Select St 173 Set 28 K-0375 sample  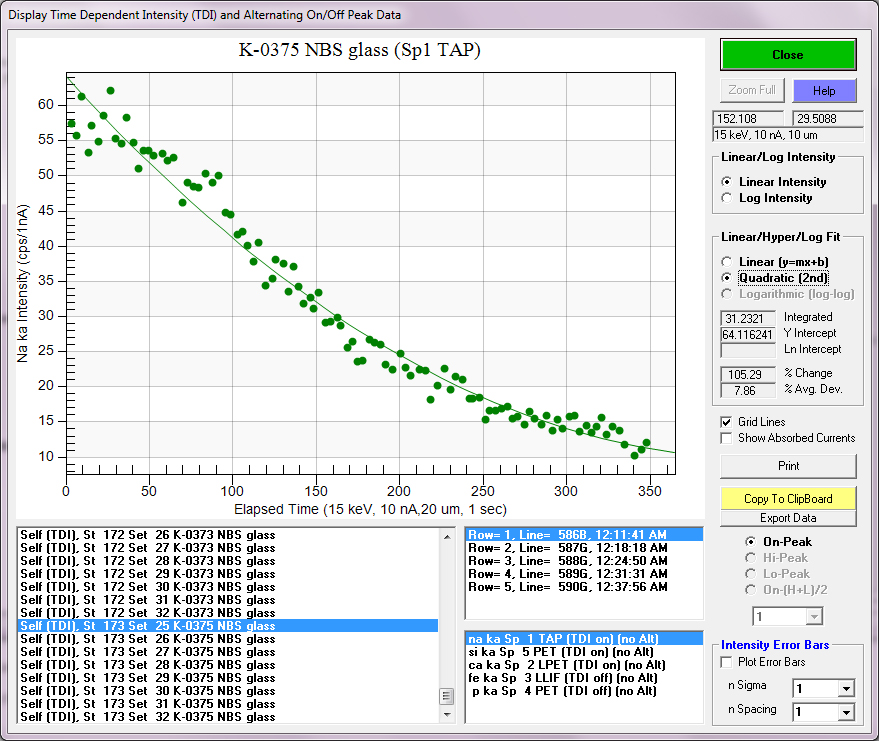coord(148,665)
